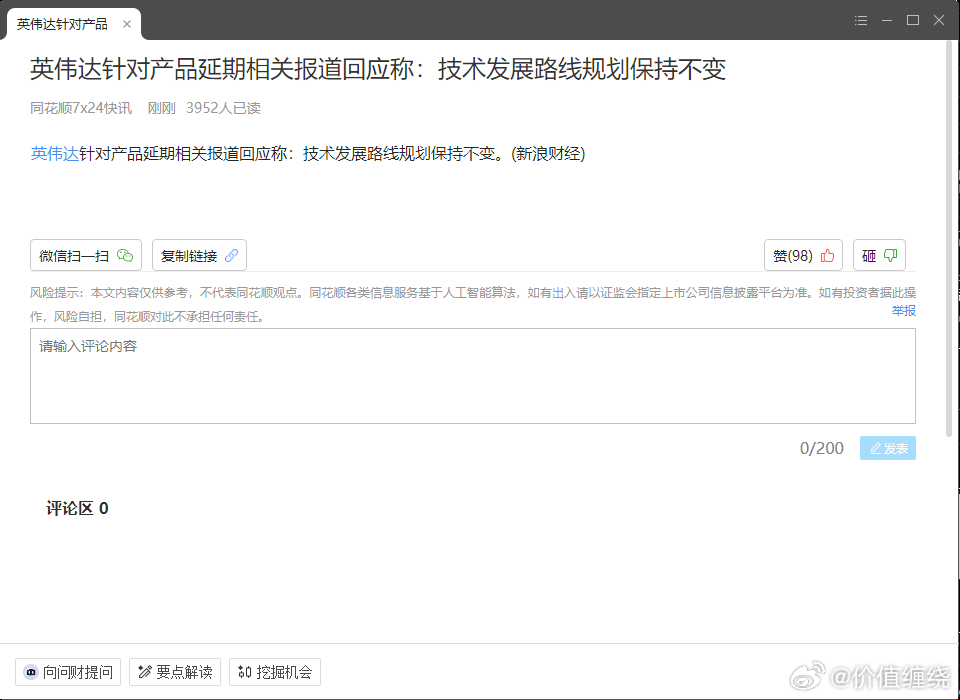Open the list menu icon in title bar
Viewport: 960px width, 700px height.
point(861,20)
